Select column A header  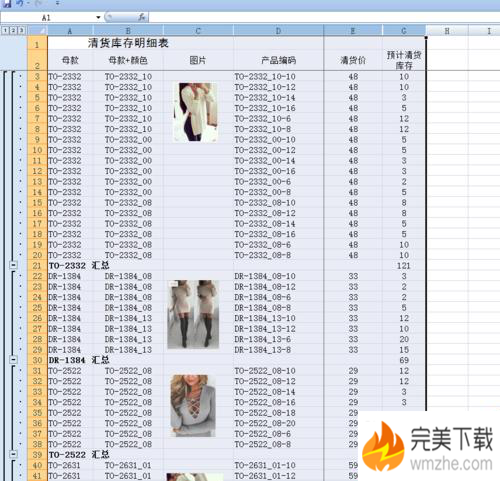coord(70,31)
